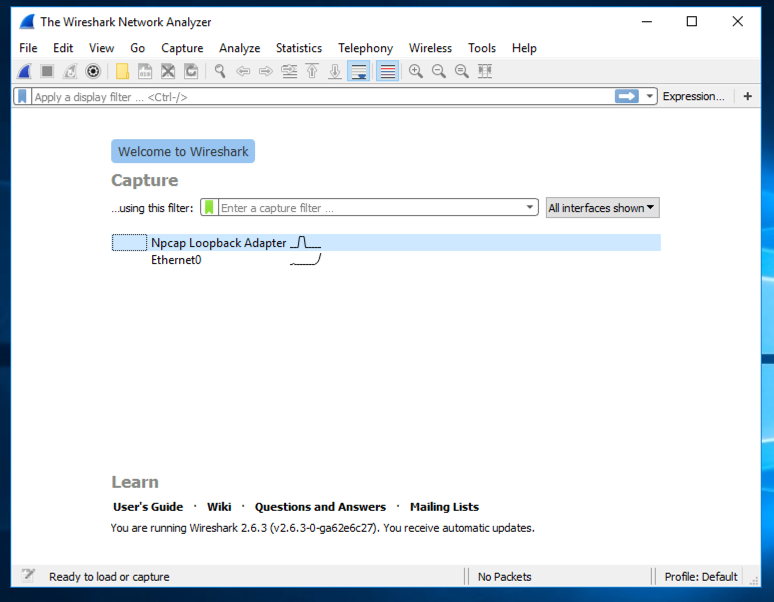
Task: Select Ethernet0 interface row
Action: (386, 260)
